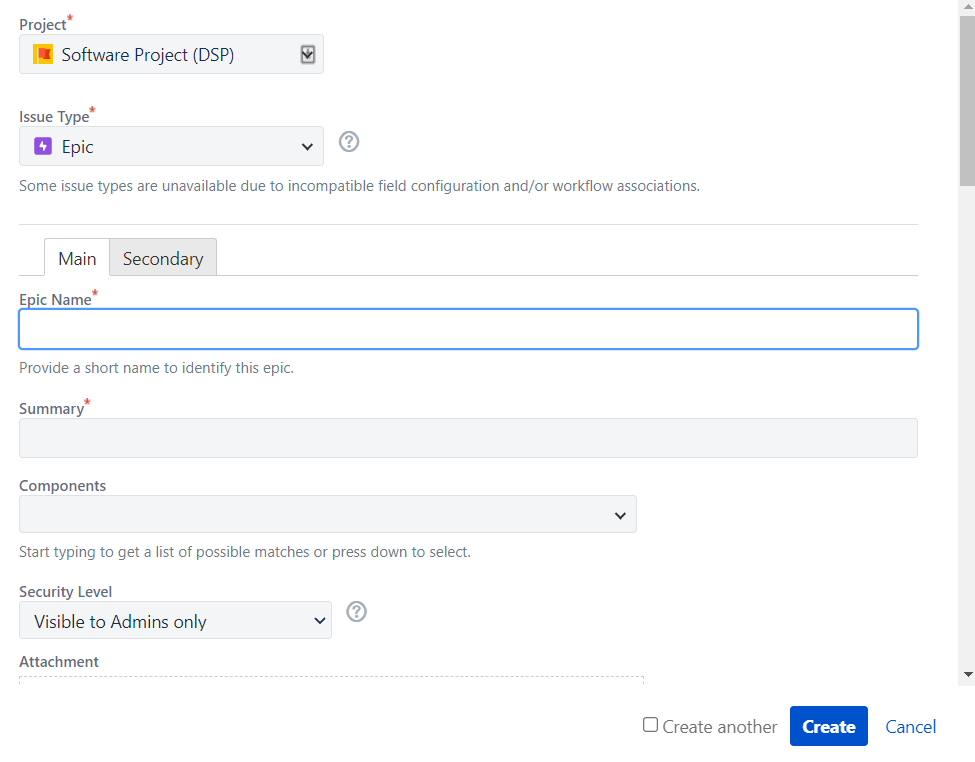This screenshot has width=975, height=762.
Task: Click the purple Epic lightning icon
Action: 43,147
